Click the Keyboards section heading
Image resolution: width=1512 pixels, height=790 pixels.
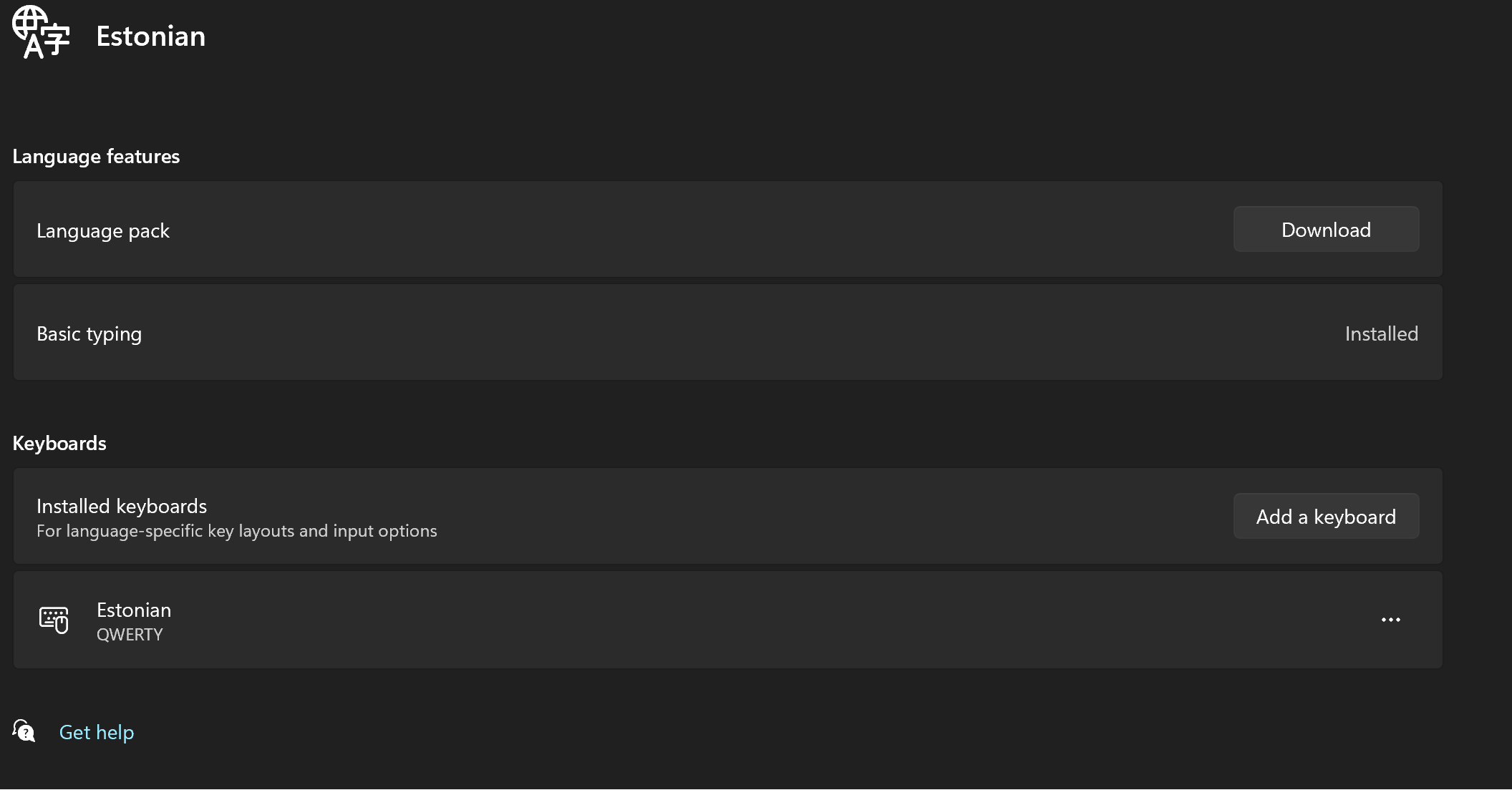tap(59, 443)
